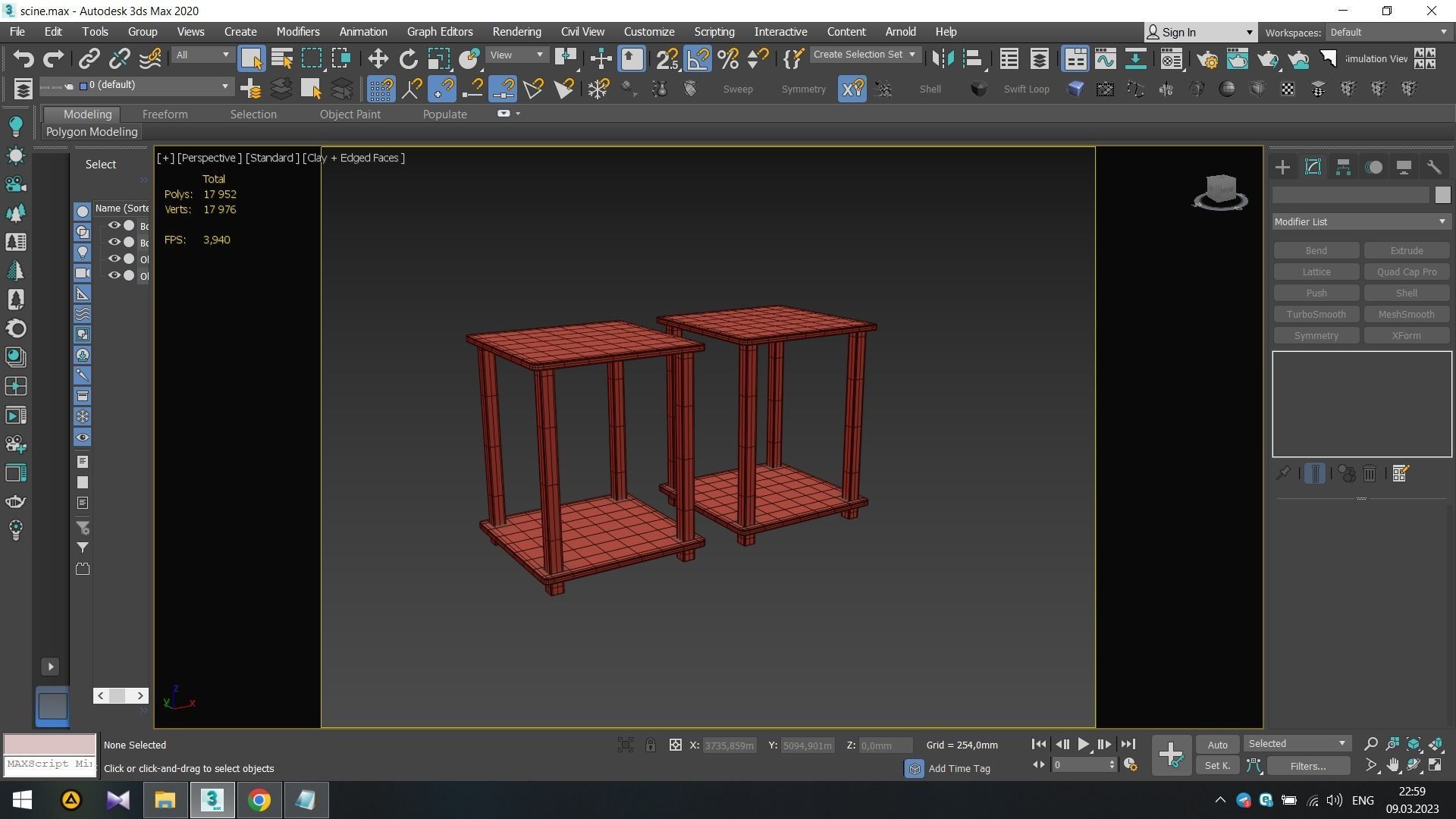Select the Move transform tool
This screenshot has height=819, width=1456.
[378, 59]
